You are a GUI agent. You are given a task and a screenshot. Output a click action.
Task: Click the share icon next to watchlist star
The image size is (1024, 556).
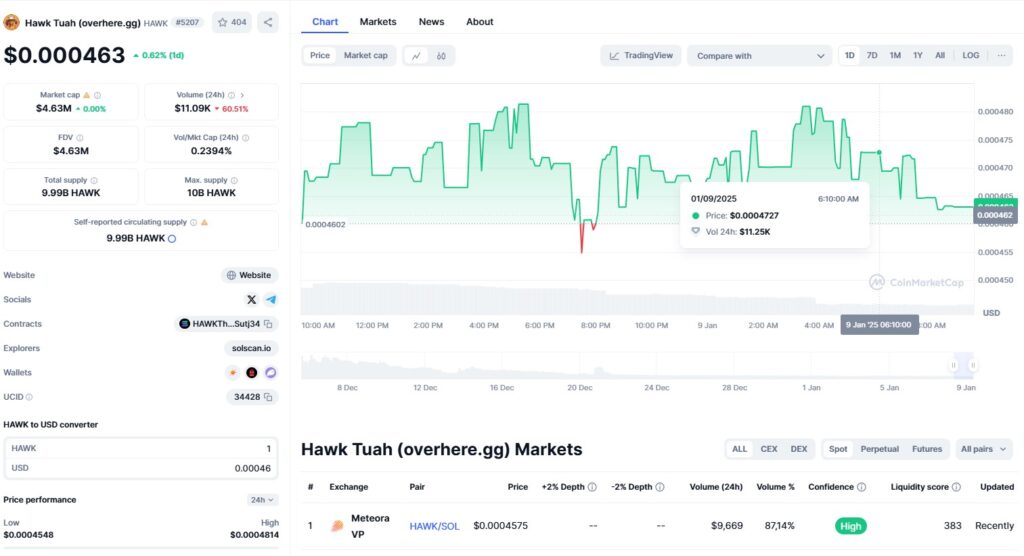coord(268,22)
